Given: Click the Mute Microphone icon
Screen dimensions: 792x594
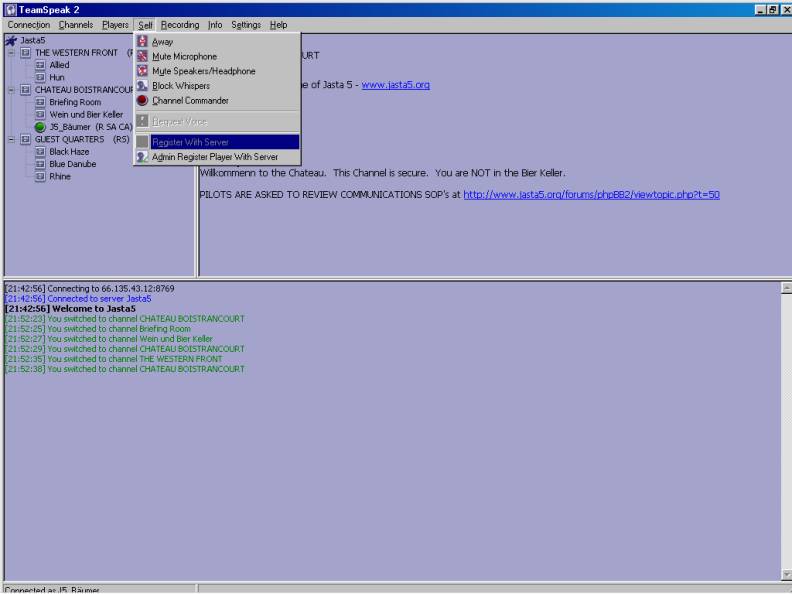Looking at the screenshot, I should point(143,57).
